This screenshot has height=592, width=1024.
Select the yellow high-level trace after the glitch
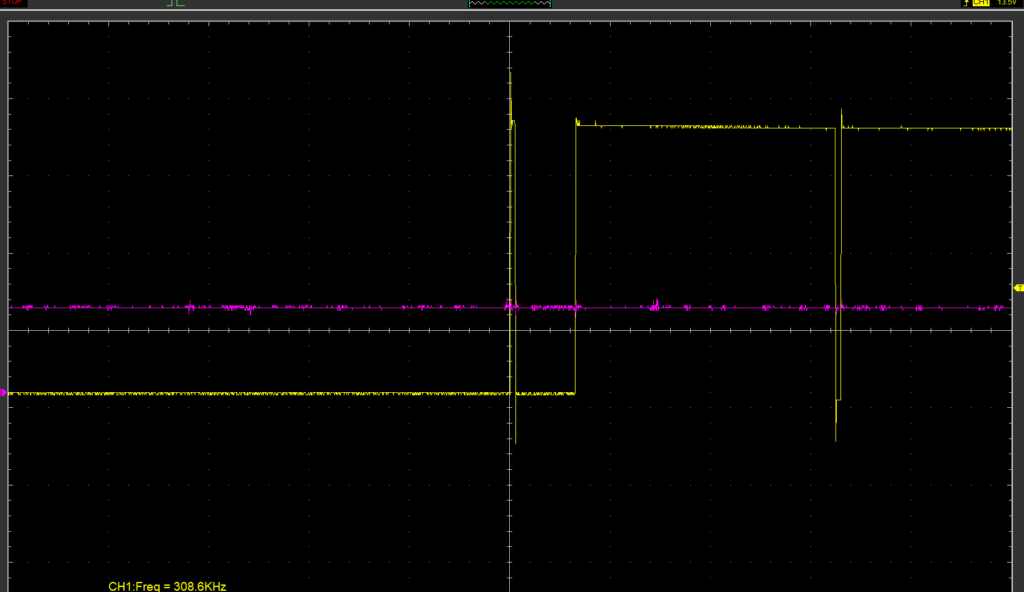click(930, 128)
